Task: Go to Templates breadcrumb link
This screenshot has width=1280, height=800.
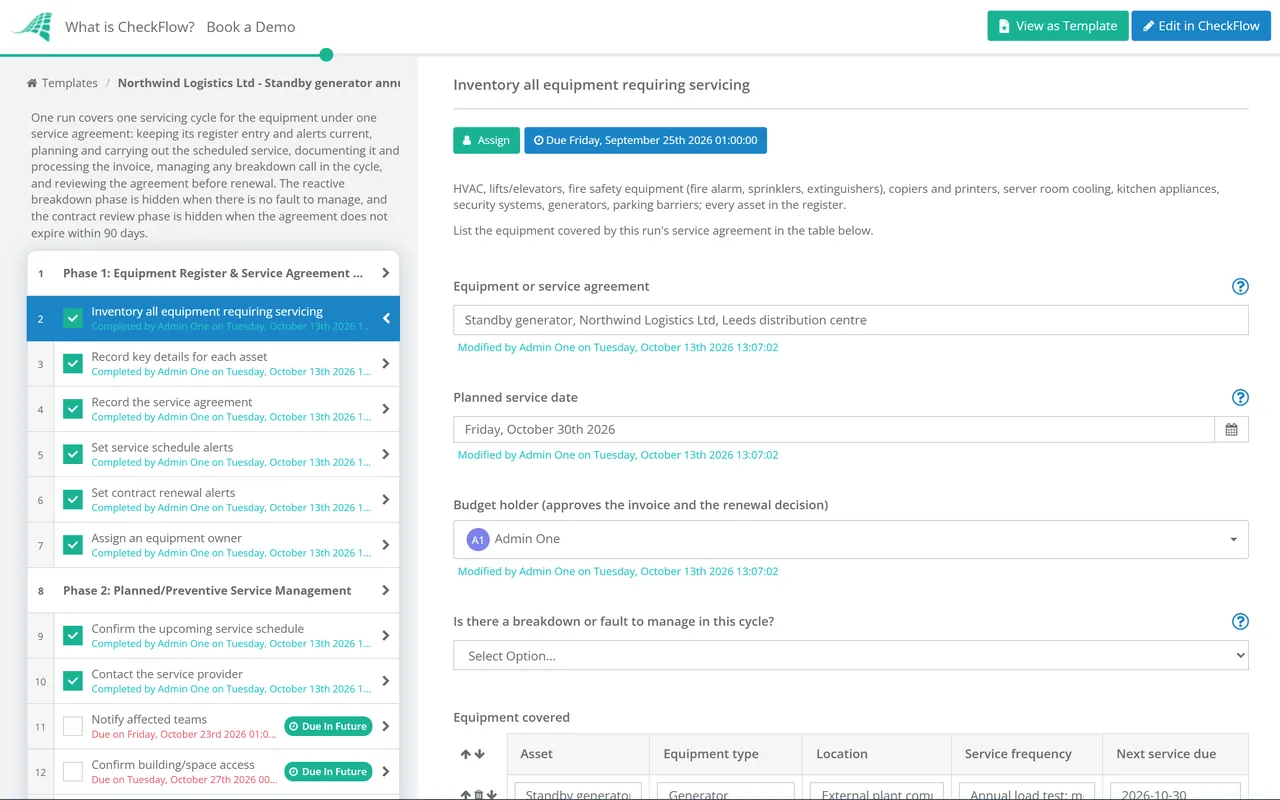Action: pyautogui.click(x=70, y=83)
